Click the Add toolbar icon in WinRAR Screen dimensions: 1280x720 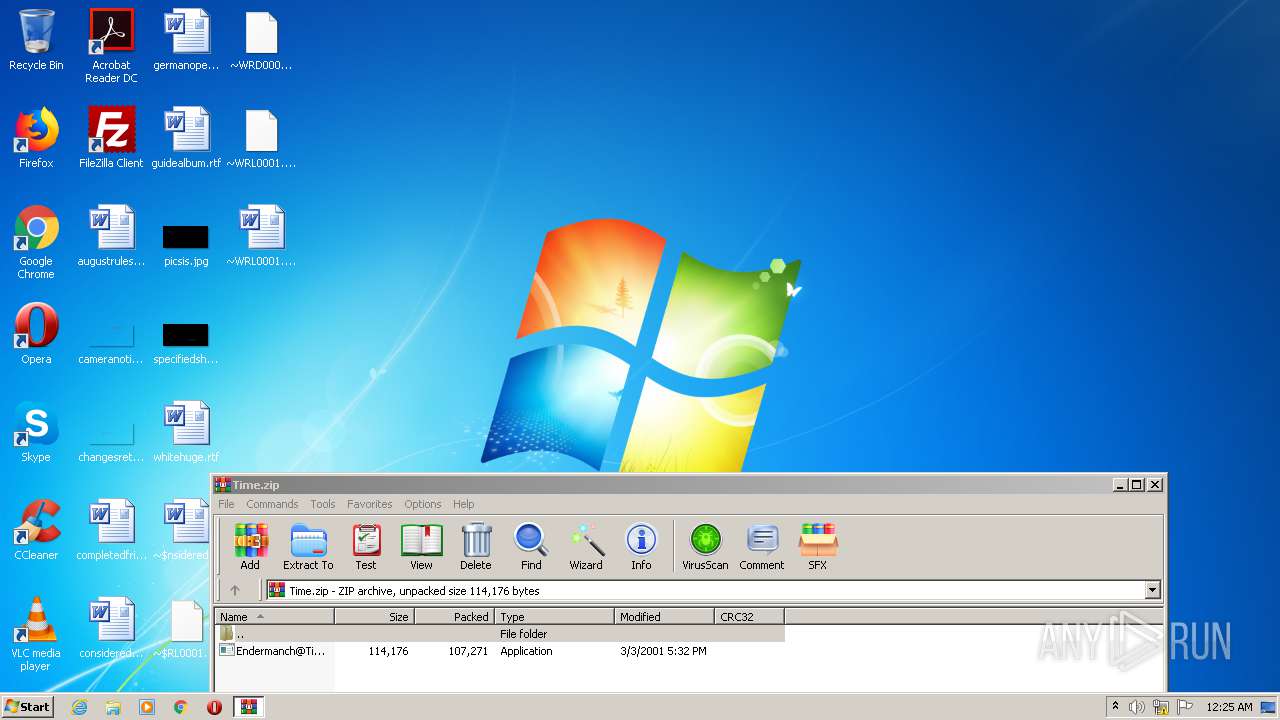[x=250, y=547]
